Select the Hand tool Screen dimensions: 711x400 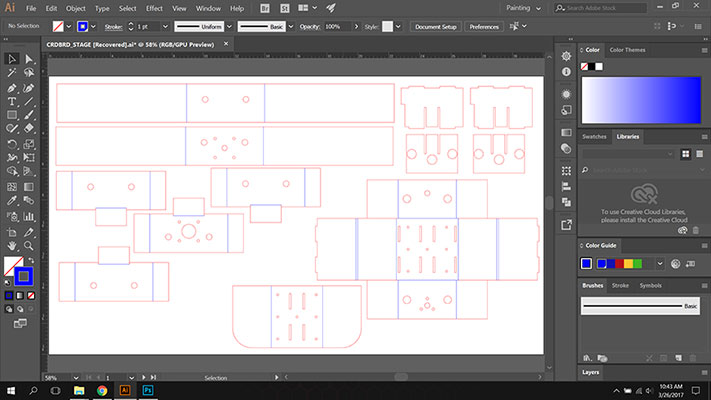pos(12,246)
